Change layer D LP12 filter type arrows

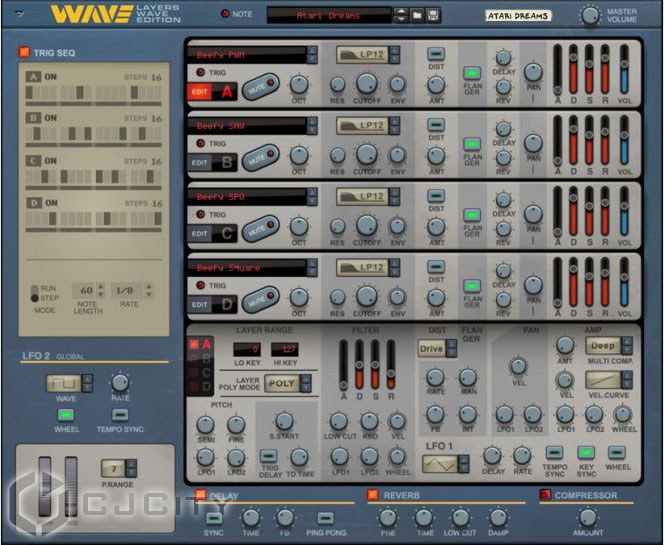(394, 268)
